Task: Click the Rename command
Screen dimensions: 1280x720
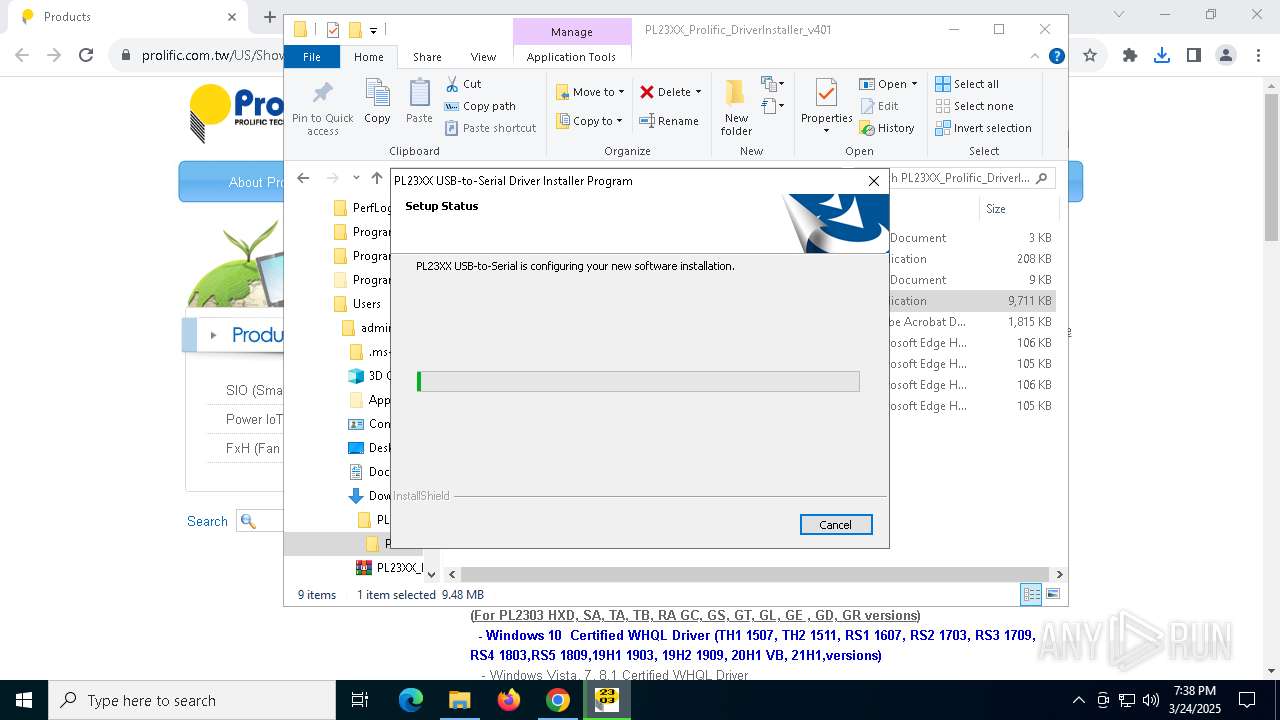Action: [x=670, y=121]
